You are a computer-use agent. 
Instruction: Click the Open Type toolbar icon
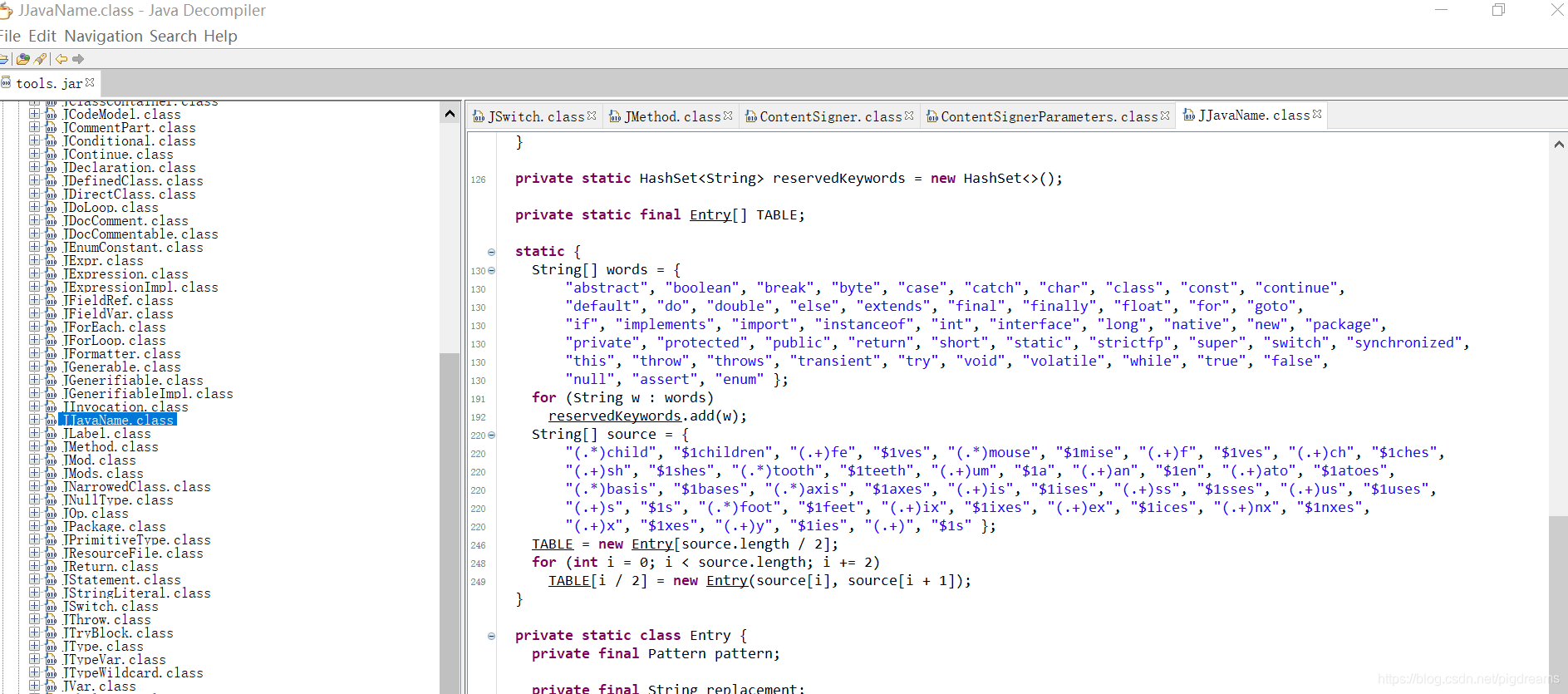pos(22,59)
